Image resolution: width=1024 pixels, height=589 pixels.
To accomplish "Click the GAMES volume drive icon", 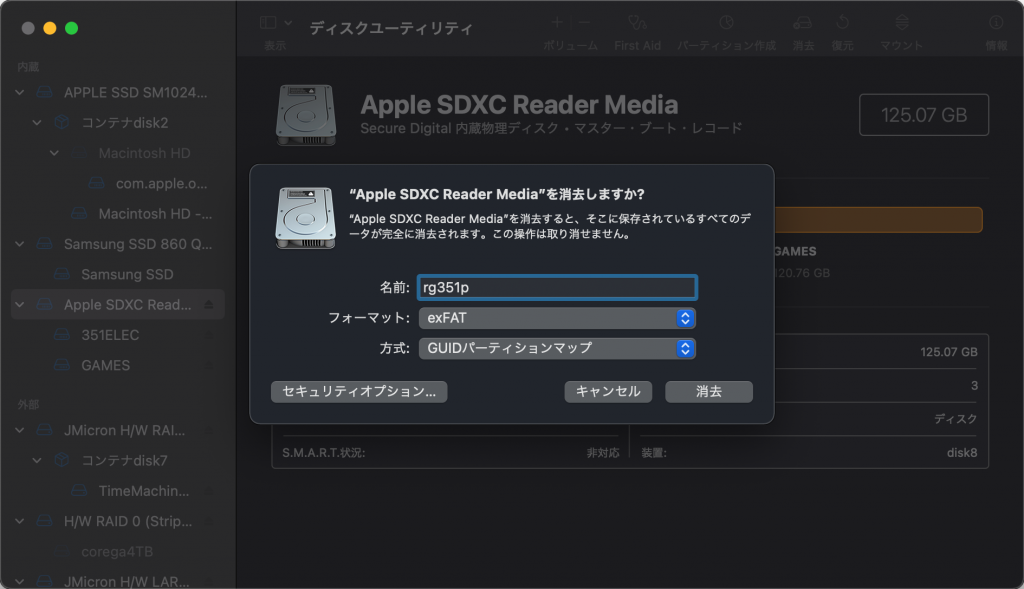I will (x=61, y=365).
